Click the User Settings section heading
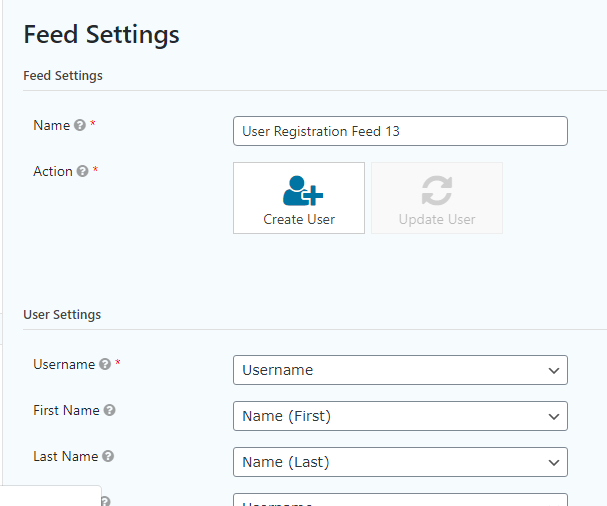Image resolution: width=607 pixels, height=506 pixels. point(62,315)
